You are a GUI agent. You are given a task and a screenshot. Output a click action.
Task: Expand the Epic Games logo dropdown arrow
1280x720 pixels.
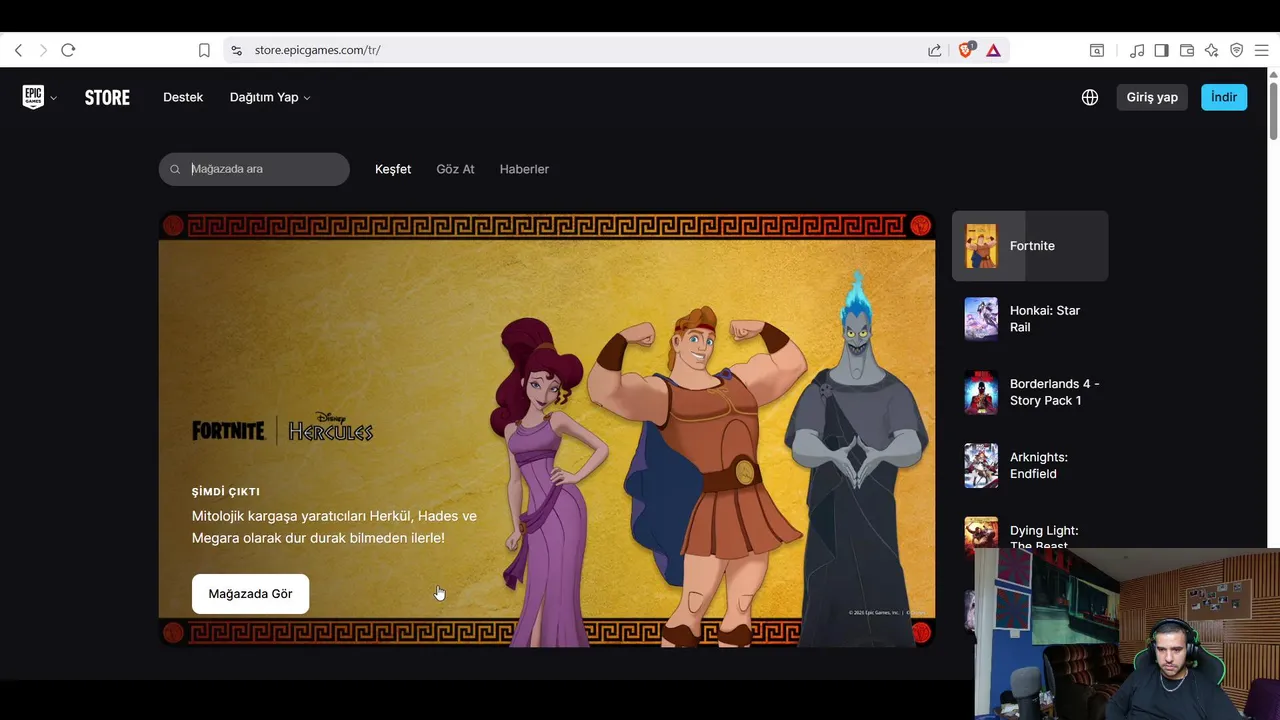53,98
